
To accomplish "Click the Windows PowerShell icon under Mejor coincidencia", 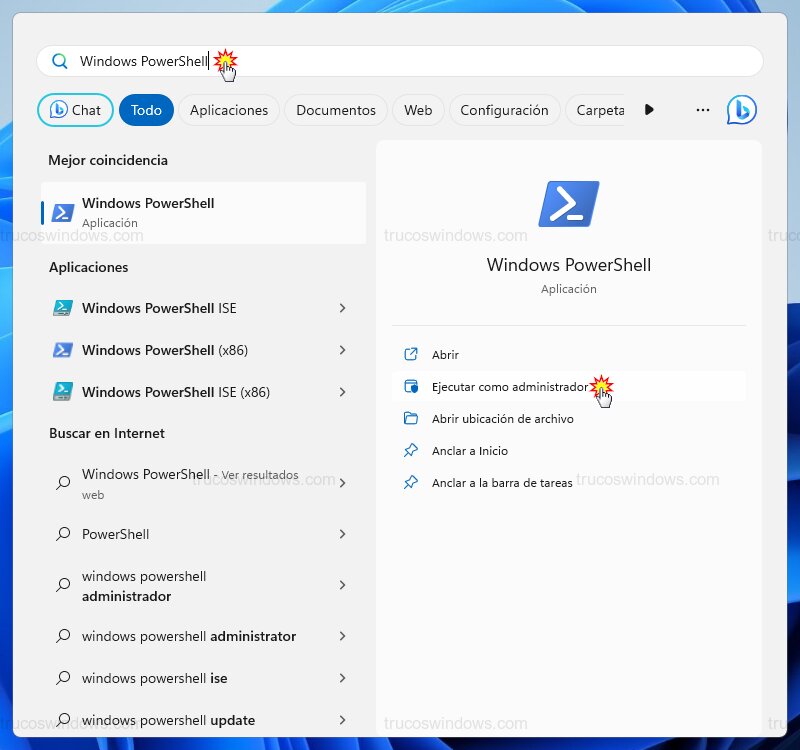I will click(62, 212).
